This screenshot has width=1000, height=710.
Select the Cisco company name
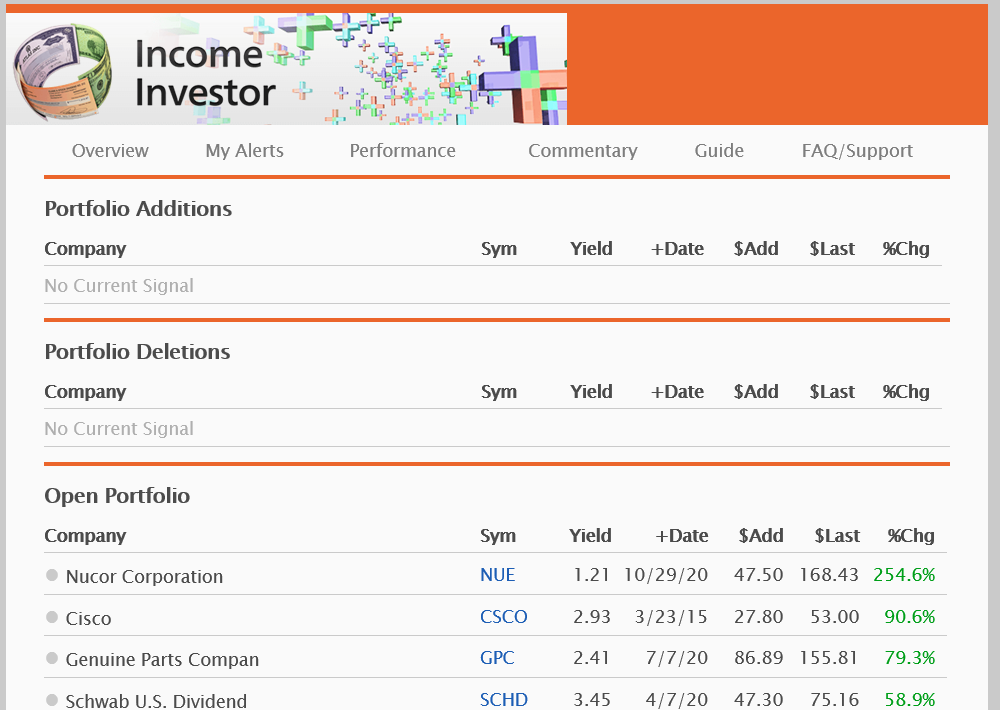[89, 618]
